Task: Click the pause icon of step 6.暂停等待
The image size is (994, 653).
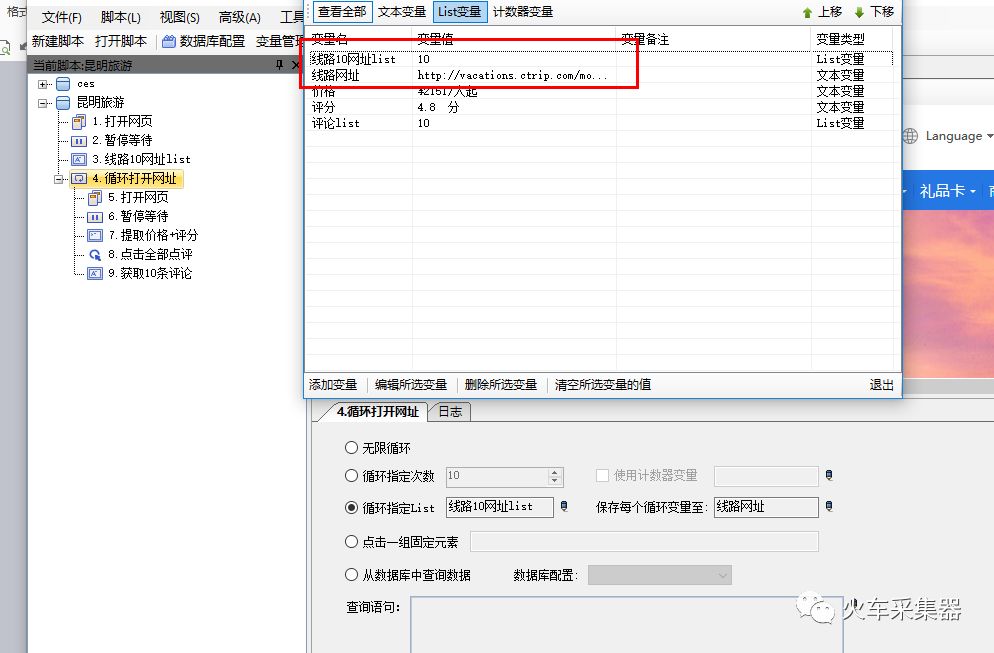Action: [x=94, y=217]
